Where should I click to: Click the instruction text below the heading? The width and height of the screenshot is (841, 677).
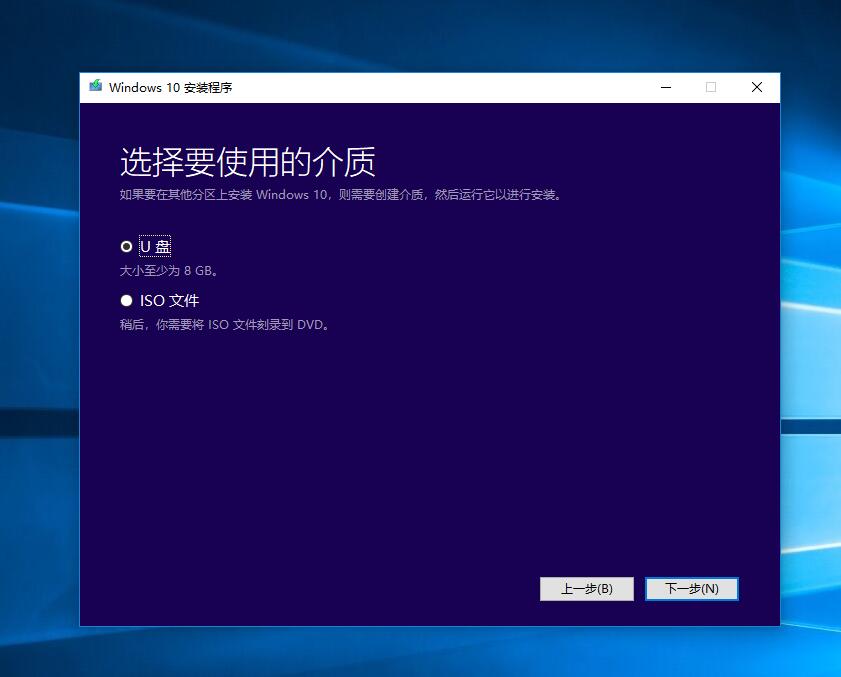300,194
